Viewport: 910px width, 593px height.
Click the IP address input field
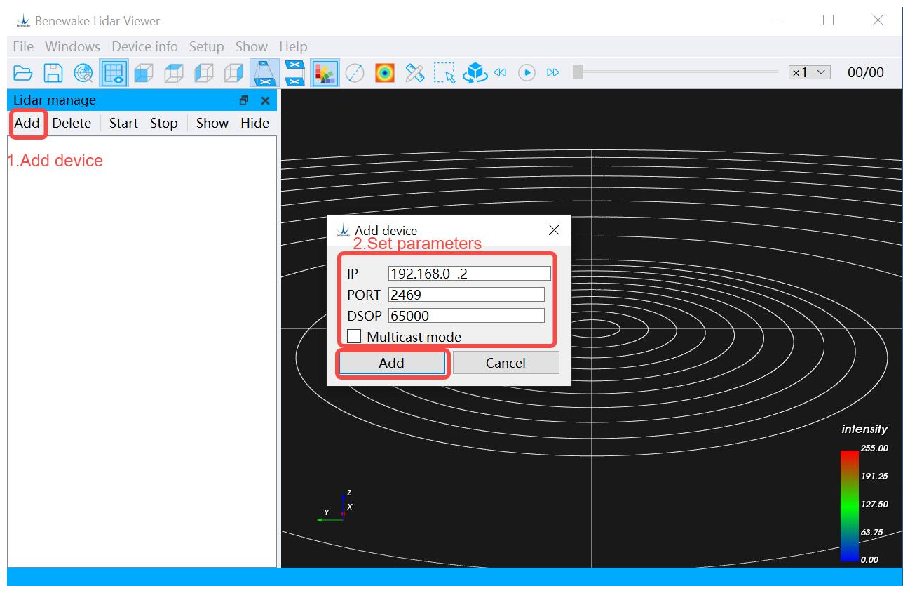[469, 273]
